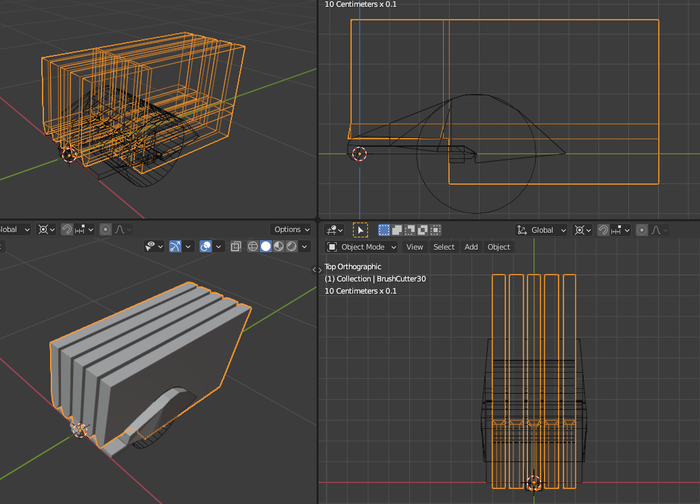
Task: Open the Add menu
Action: pos(471,247)
